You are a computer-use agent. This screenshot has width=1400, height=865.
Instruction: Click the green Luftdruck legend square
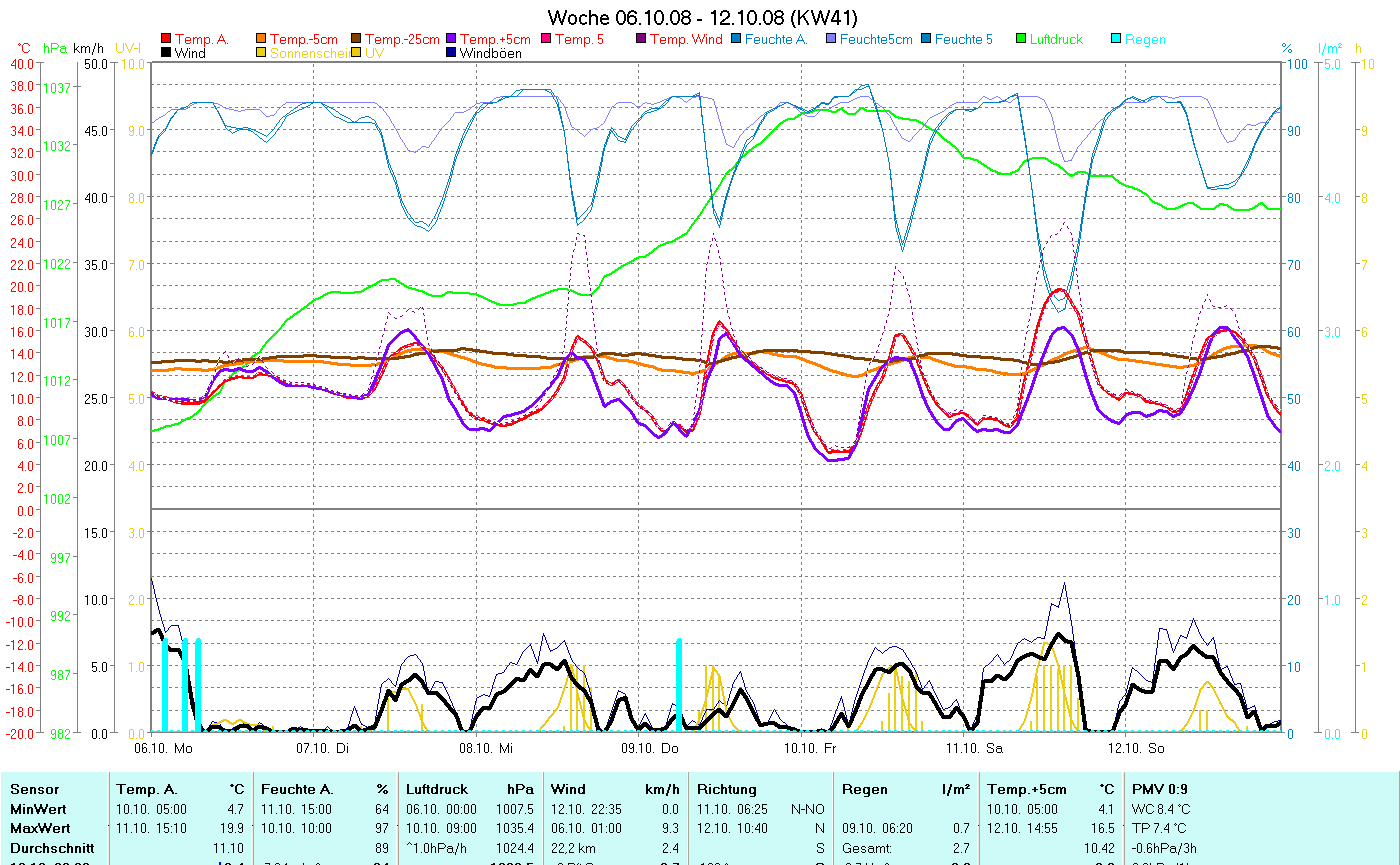coord(1021,40)
